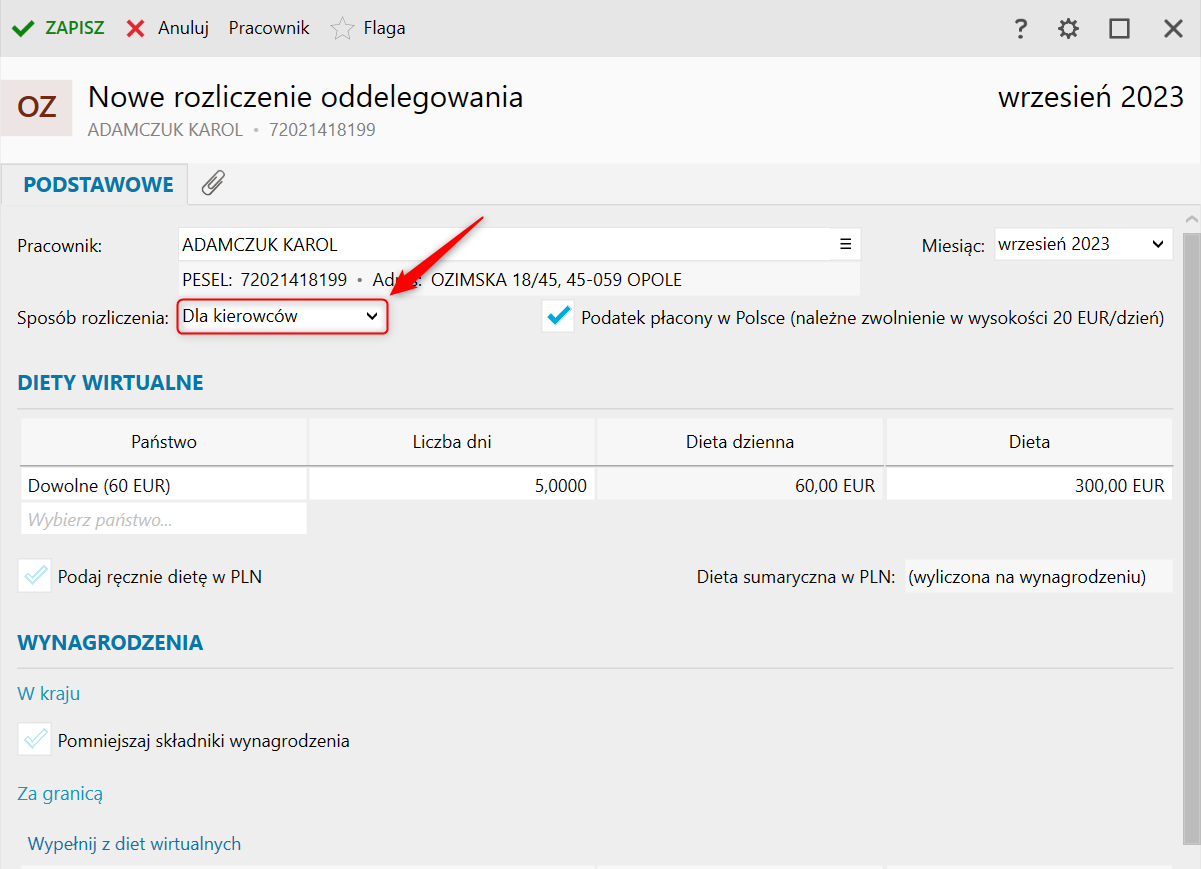
Task: Click the 5,0000 days cell
Action: 452,485
